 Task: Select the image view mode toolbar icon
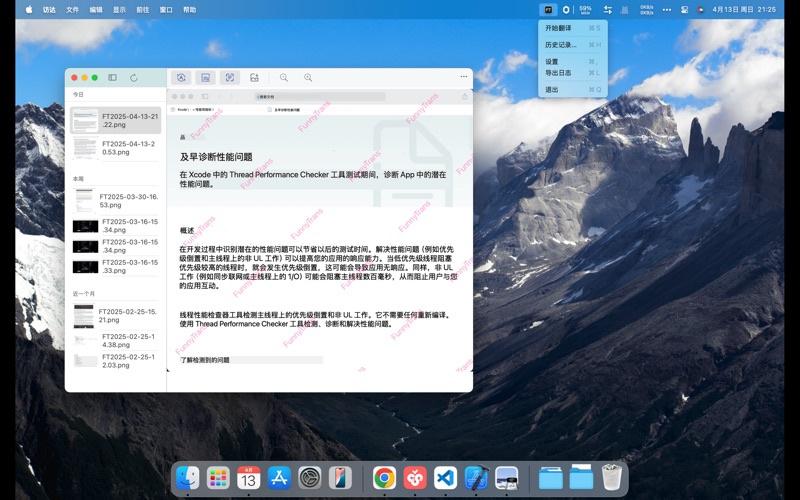[x=205, y=77]
